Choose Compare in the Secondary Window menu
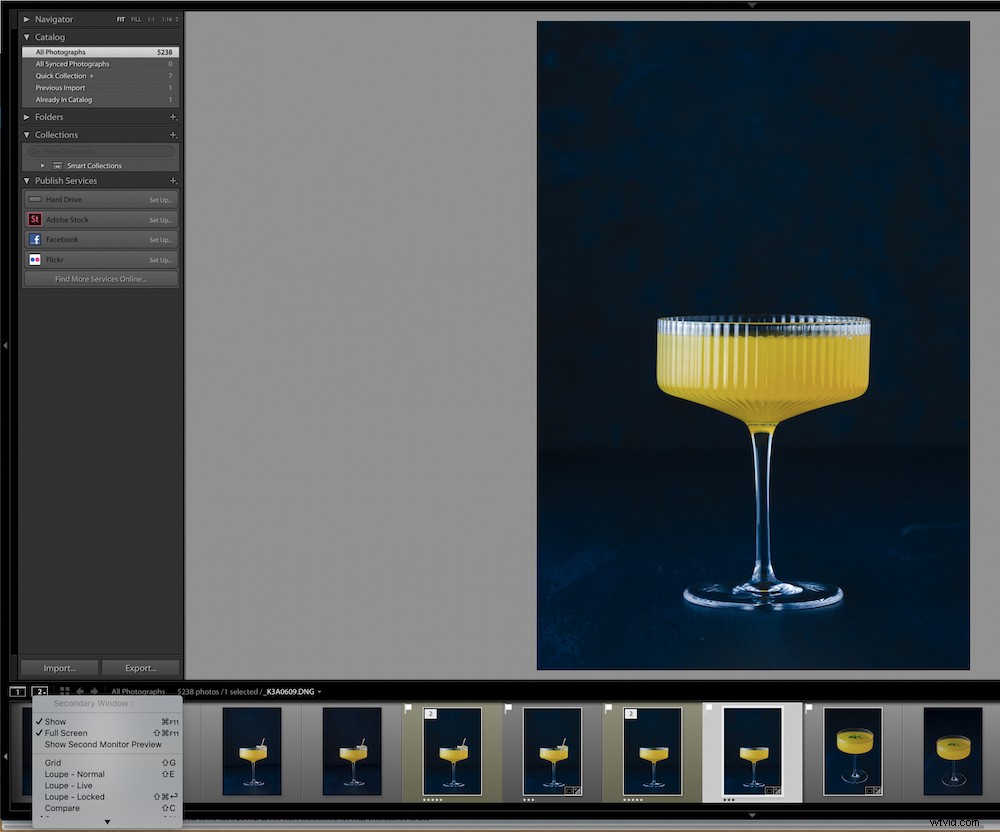The image size is (1000, 832). tap(62, 808)
